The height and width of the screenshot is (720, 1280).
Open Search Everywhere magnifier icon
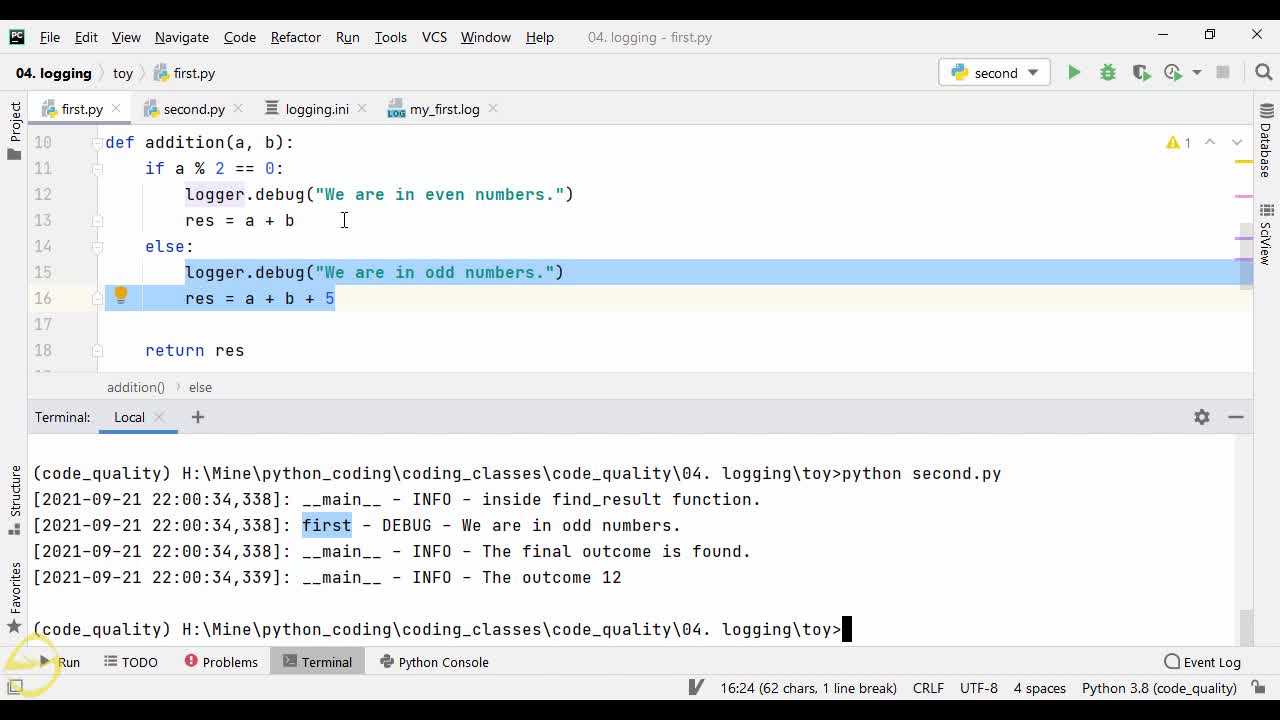1263,72
